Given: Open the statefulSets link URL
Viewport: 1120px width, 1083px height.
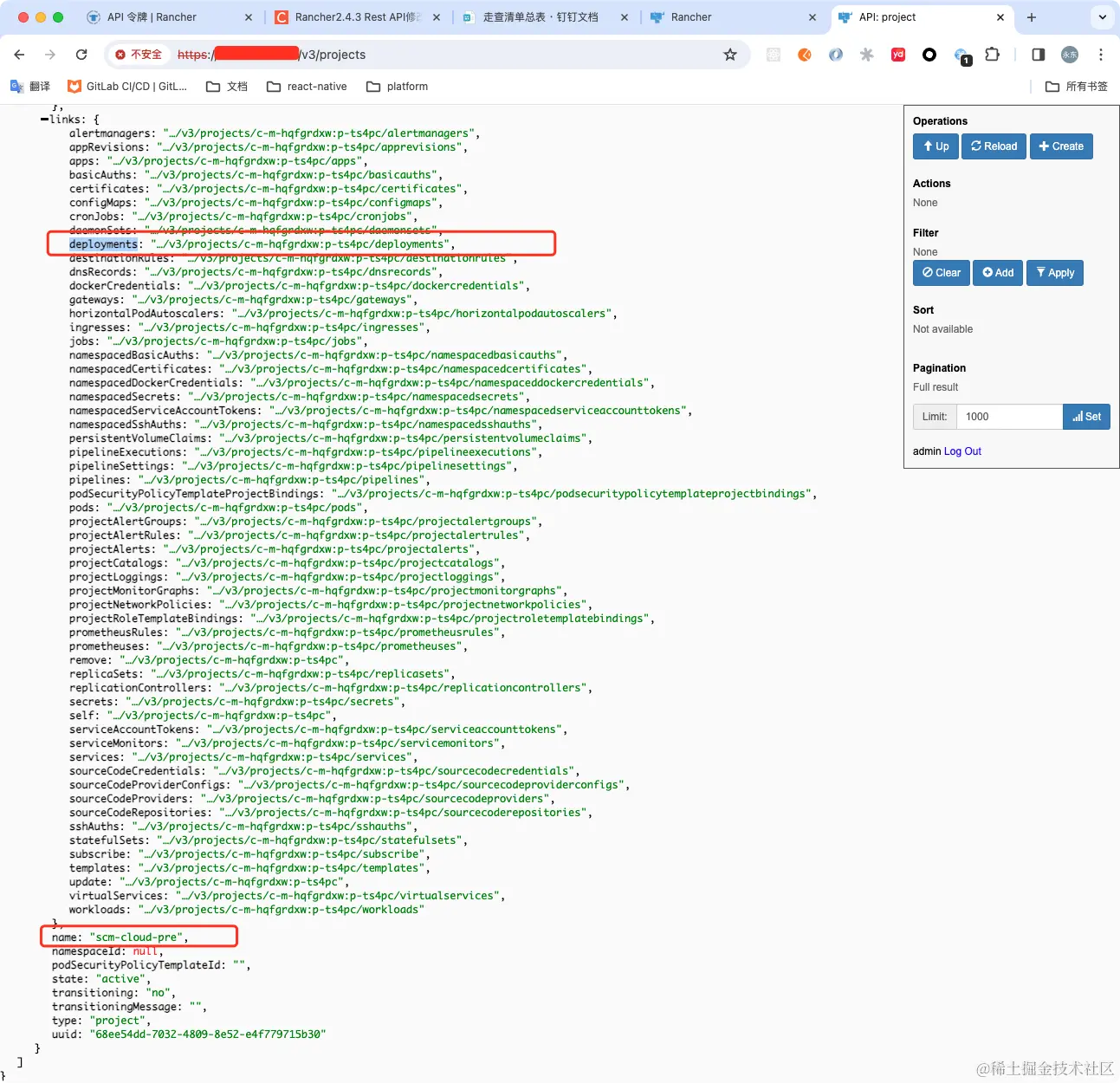Looking at the screenshot, I should point(309,840).
